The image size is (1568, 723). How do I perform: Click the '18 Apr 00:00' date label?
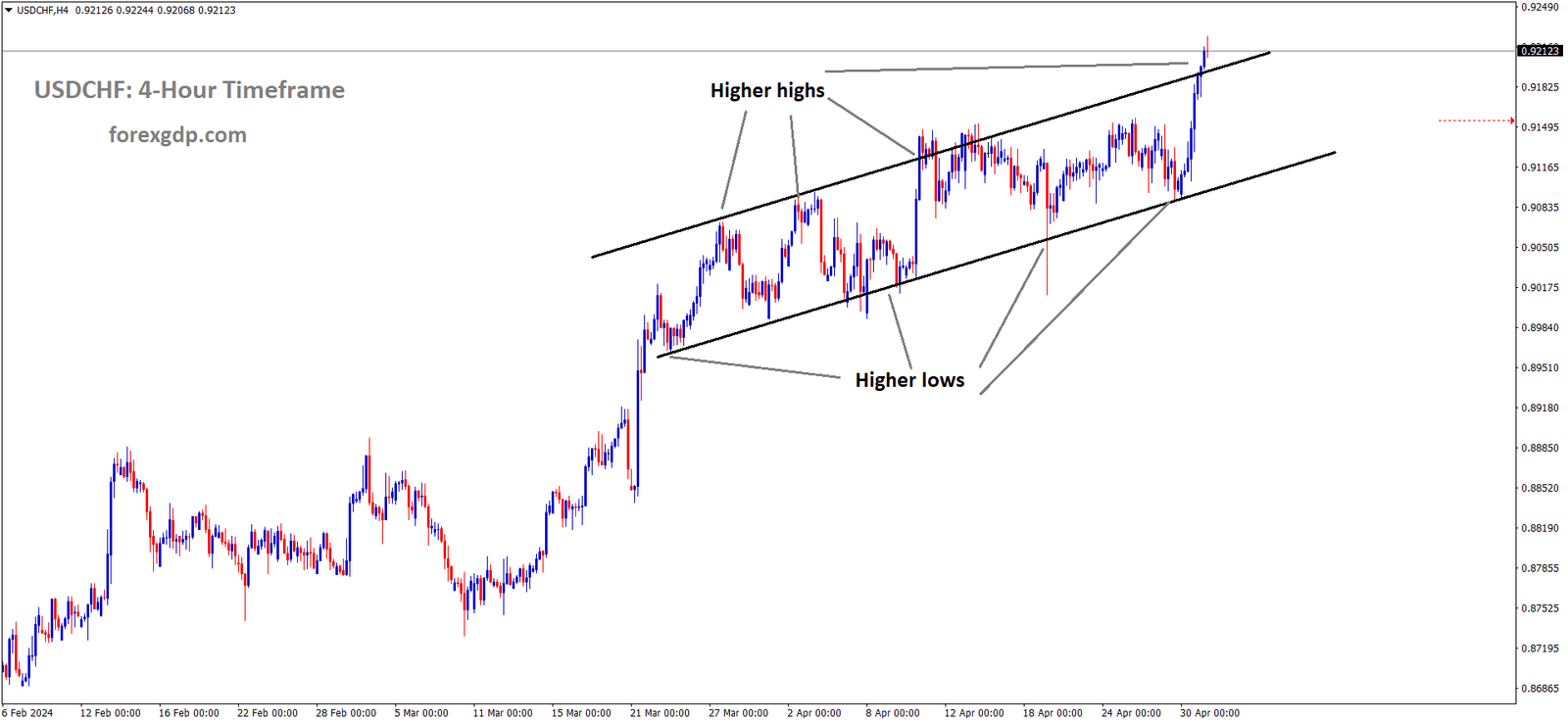(1053, 713)
